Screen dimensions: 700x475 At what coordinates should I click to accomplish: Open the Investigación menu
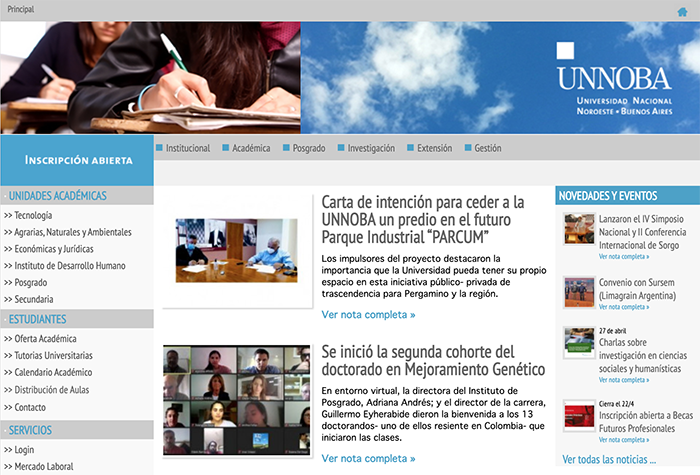[370, 148]
